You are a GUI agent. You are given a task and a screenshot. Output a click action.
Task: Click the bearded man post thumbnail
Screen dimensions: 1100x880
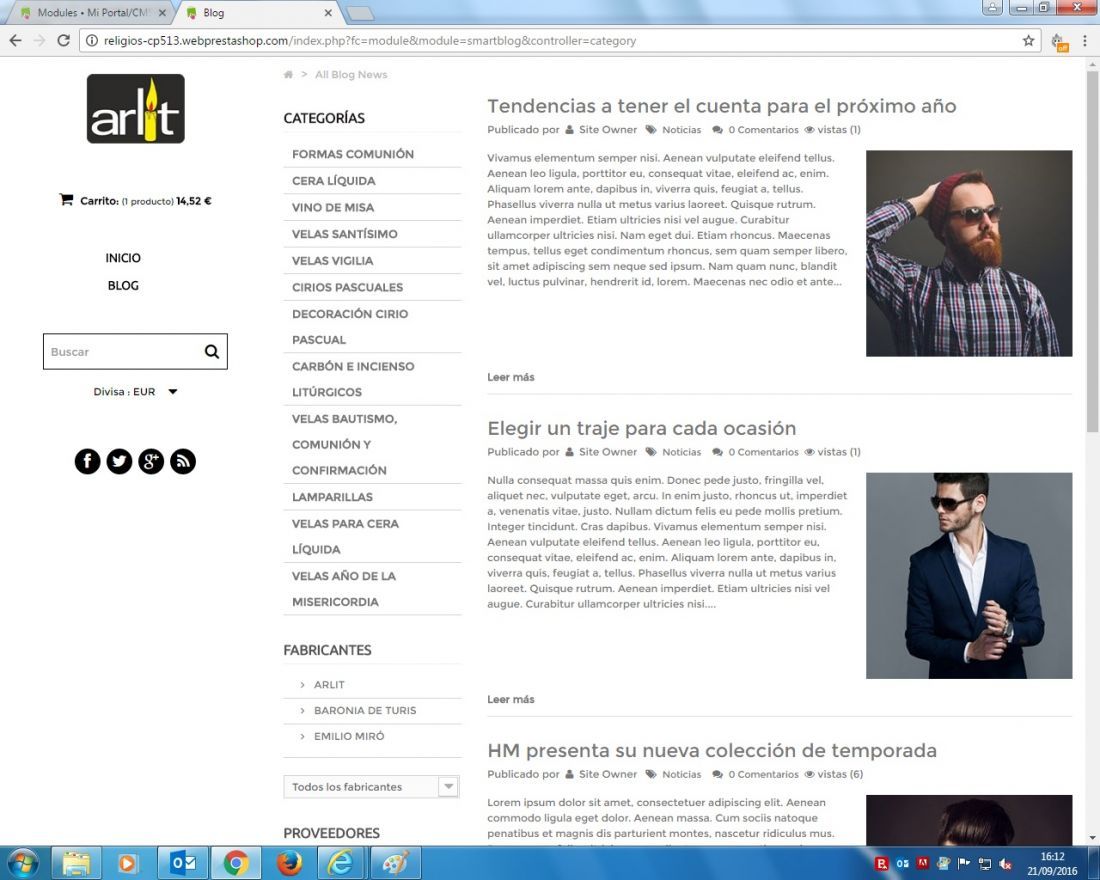click(x=969, y=253)
